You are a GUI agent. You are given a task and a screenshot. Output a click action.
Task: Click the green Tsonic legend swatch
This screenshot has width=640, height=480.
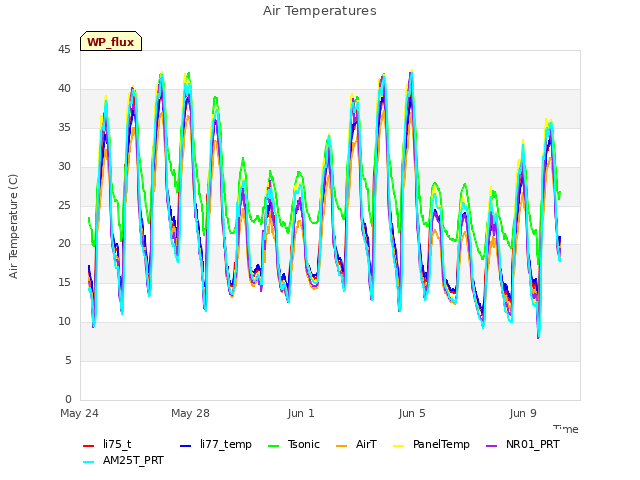coord(273,446)
